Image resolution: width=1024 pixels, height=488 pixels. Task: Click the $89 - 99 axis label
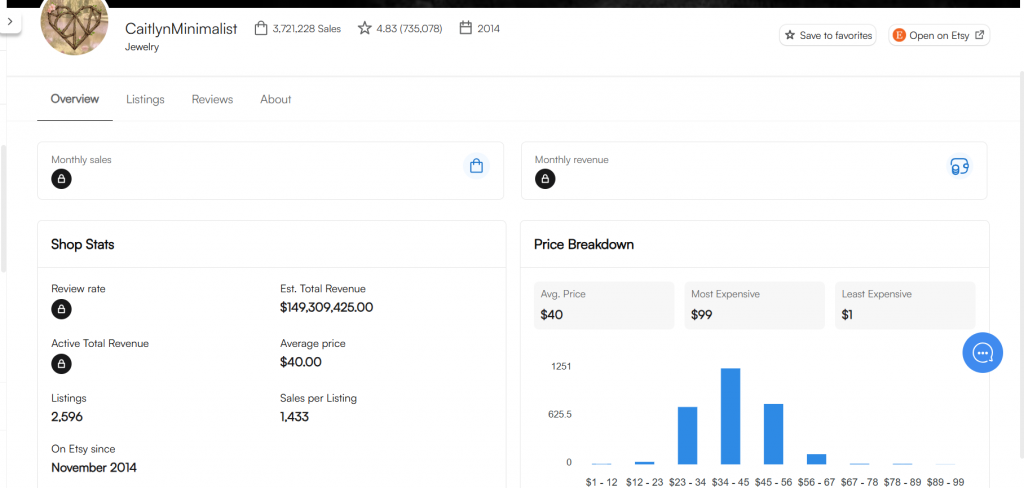[945, 482]
